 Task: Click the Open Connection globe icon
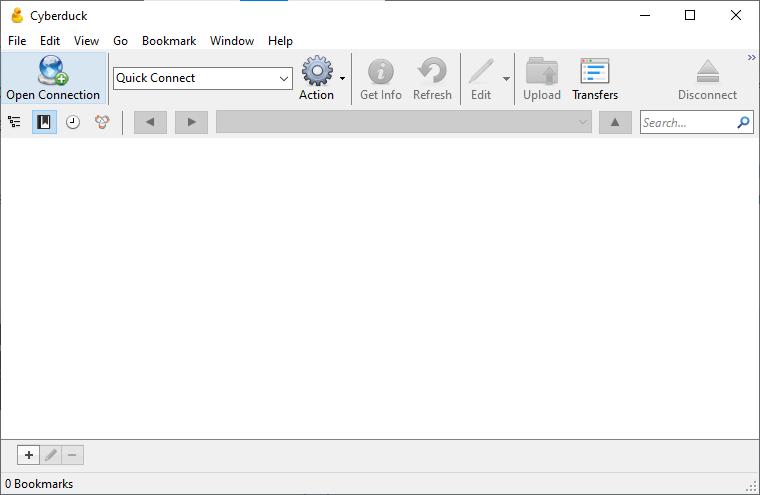(x=53, y=71)
